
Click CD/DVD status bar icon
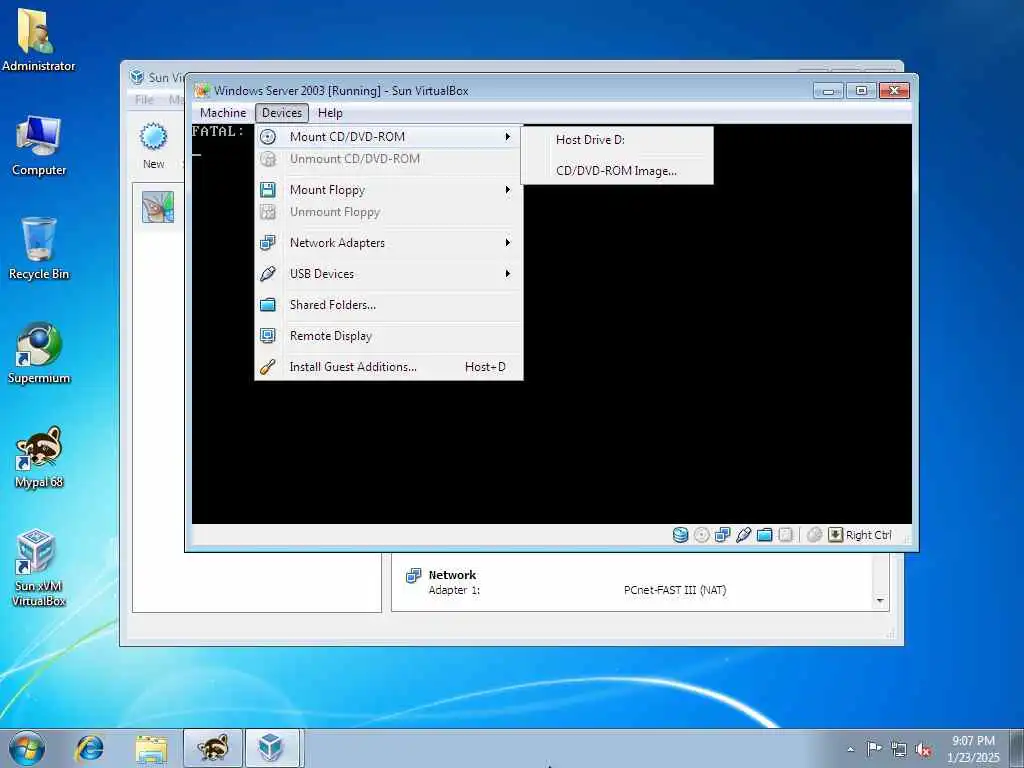(701, 536)
